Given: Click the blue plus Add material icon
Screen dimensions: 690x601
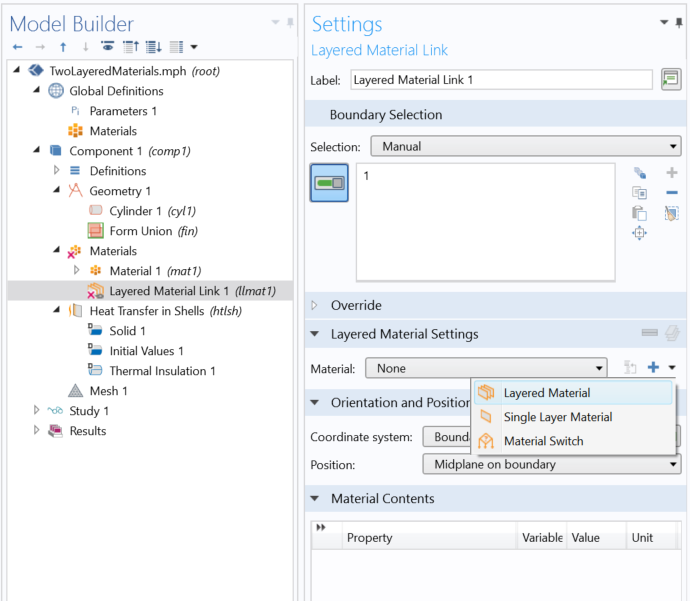Looking at the screenshot, I should point(653,367).
